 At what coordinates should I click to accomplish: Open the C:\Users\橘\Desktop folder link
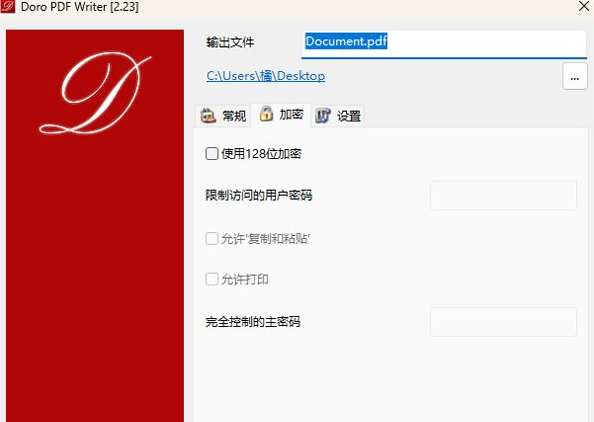point(266,76)
